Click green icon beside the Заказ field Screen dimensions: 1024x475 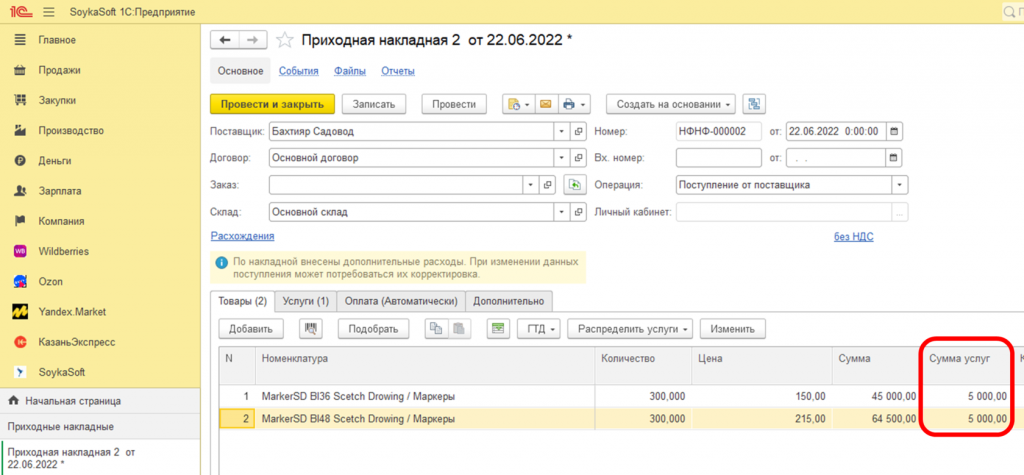point(574,185)
